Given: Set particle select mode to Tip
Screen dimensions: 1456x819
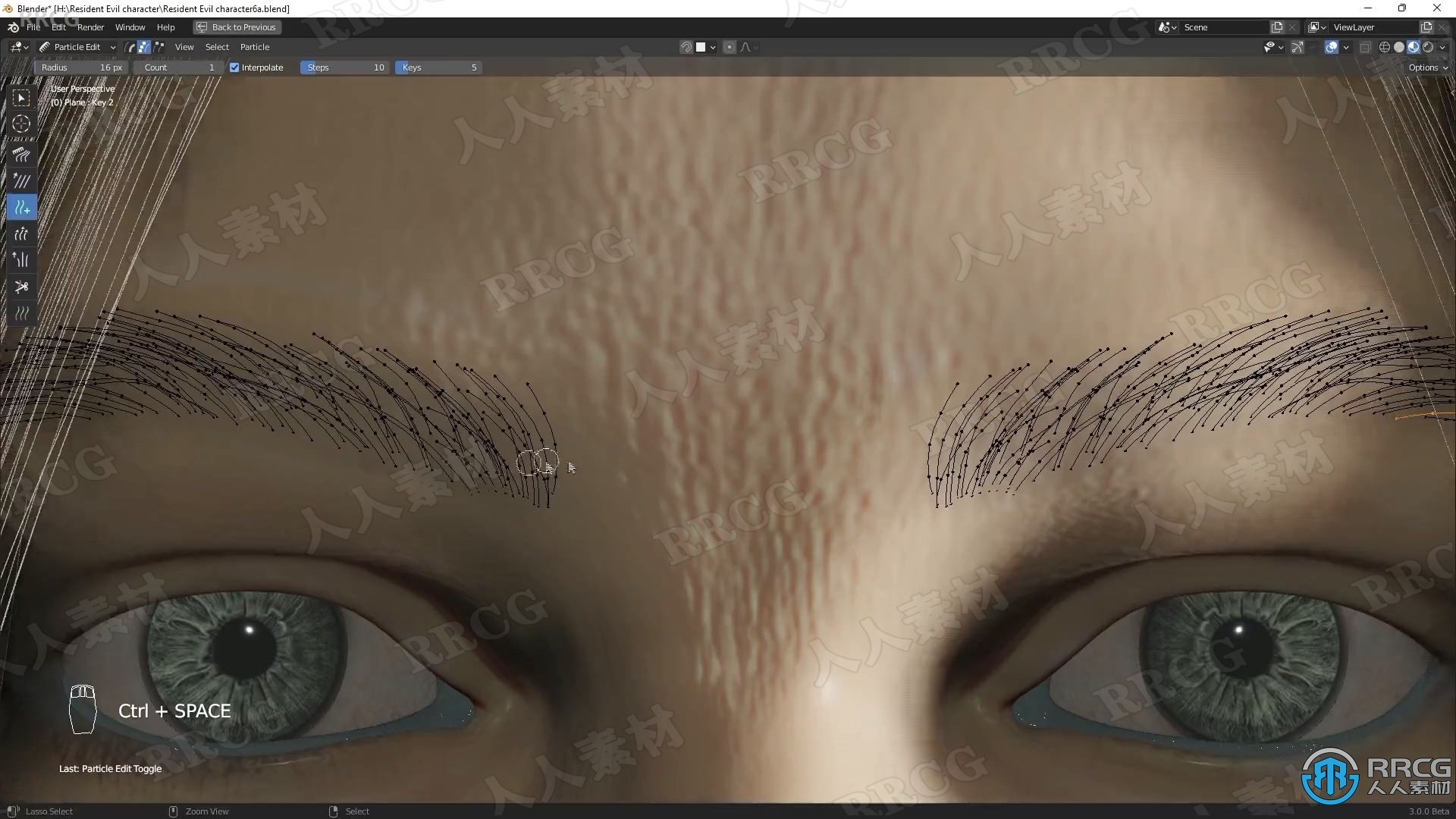Looking at the screenshot, I should coord(158,47).
